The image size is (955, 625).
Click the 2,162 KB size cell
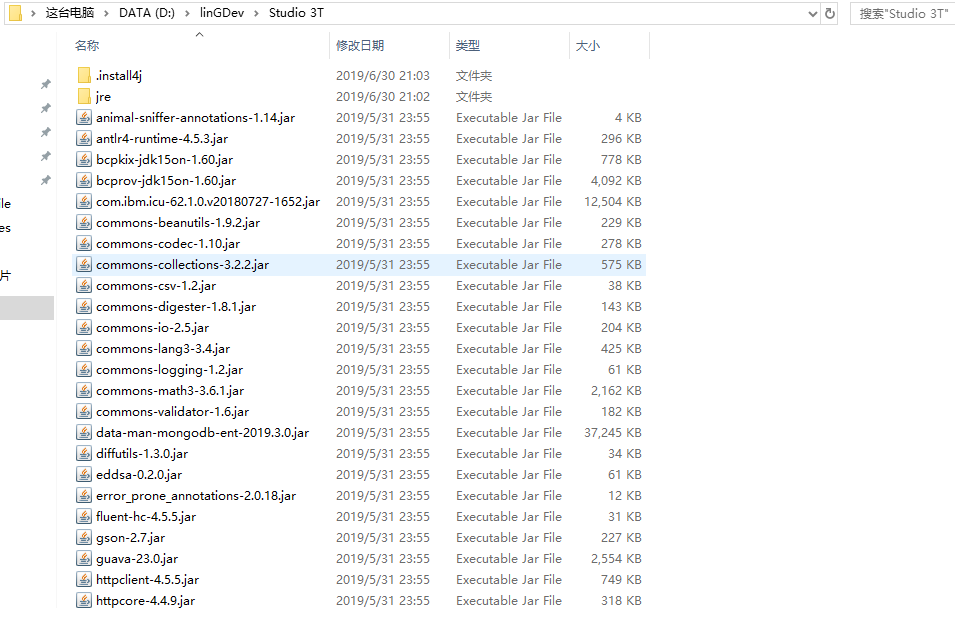[616, 390]
